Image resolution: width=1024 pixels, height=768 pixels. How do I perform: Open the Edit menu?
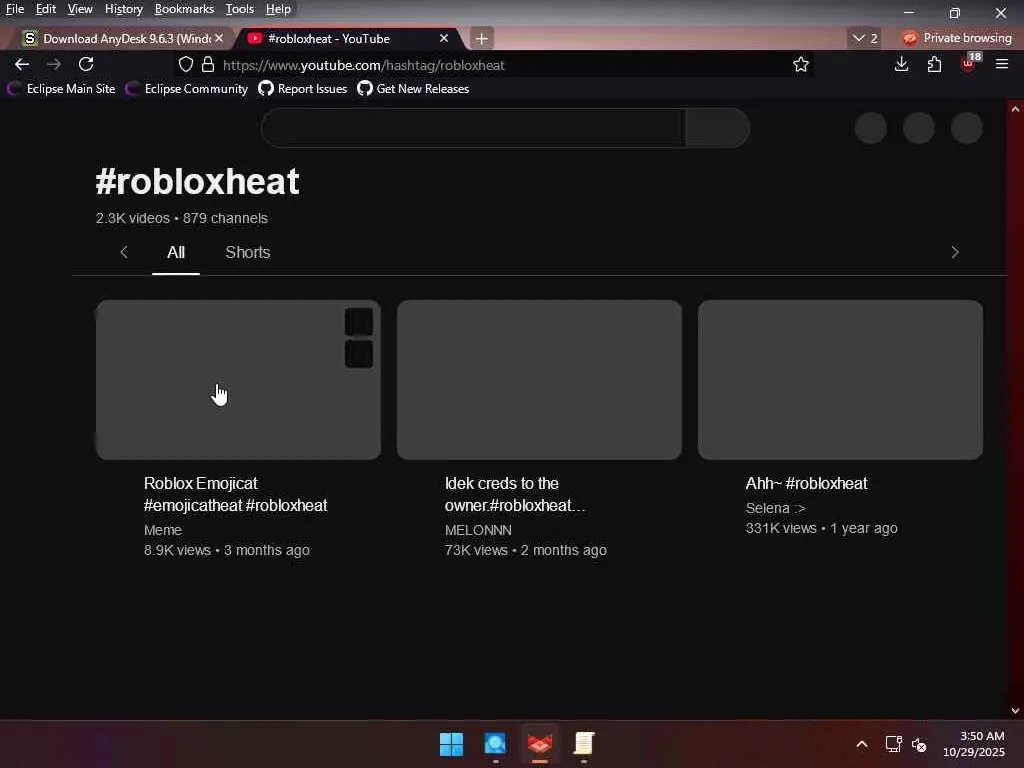[x=46, y=9]
